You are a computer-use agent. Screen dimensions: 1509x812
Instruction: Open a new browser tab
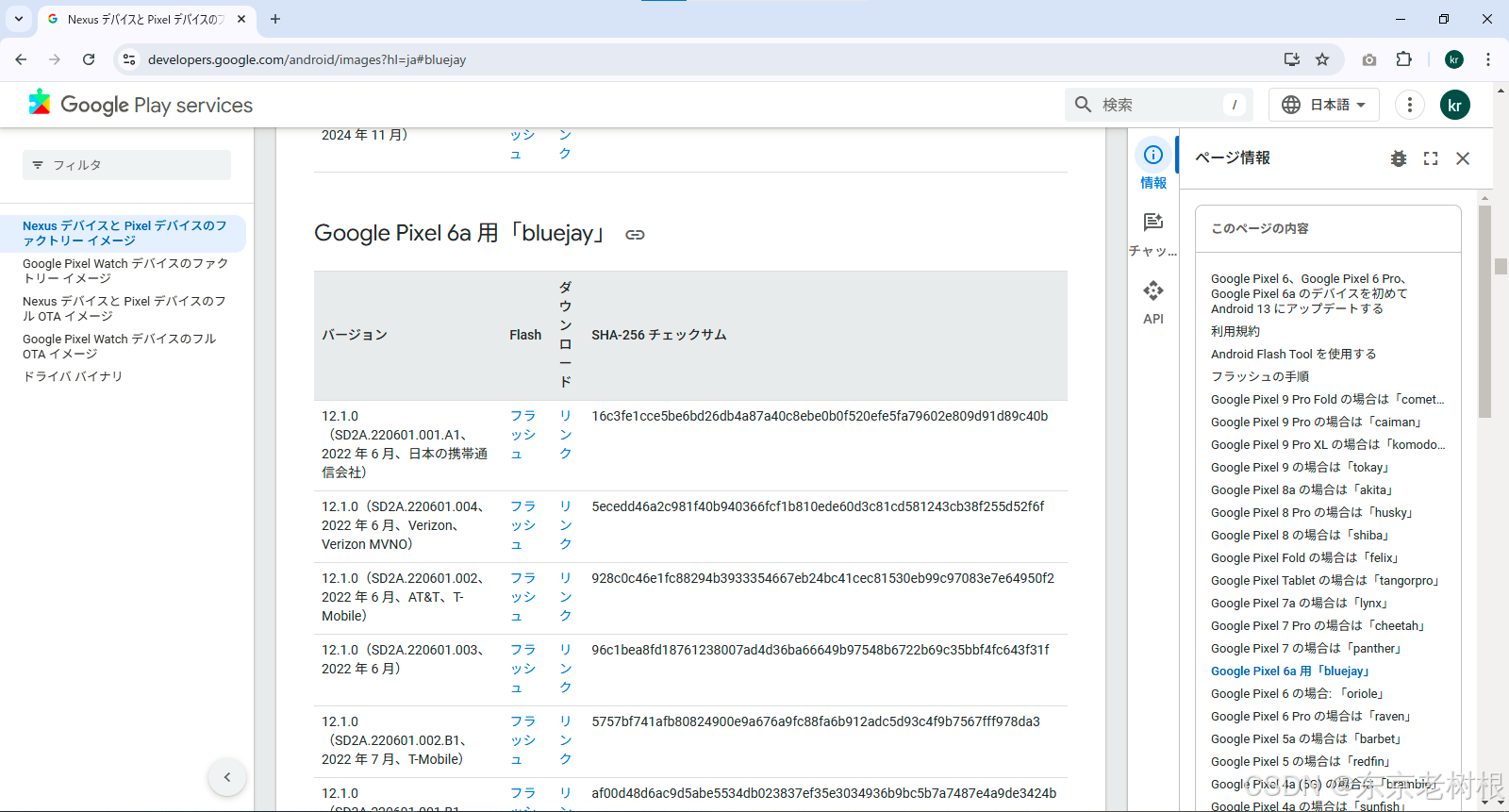click(x=275, y=19)
